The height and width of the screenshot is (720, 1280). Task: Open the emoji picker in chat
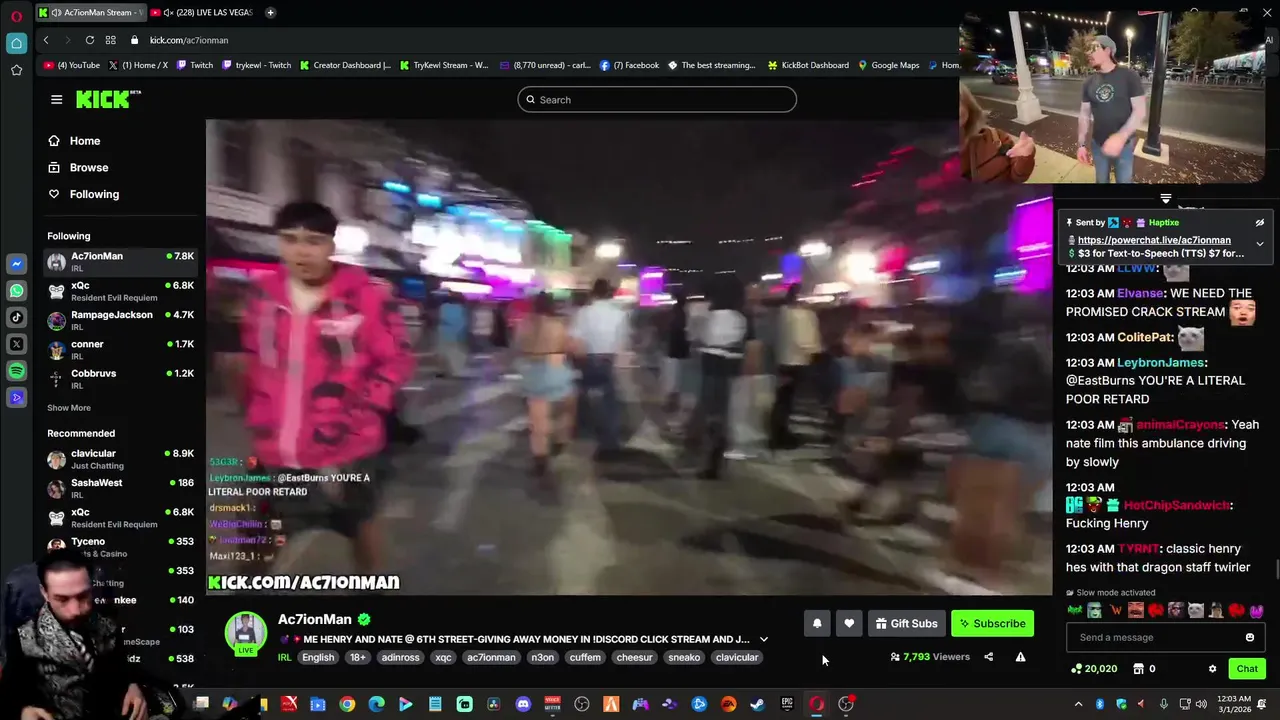pos(1249,637)
